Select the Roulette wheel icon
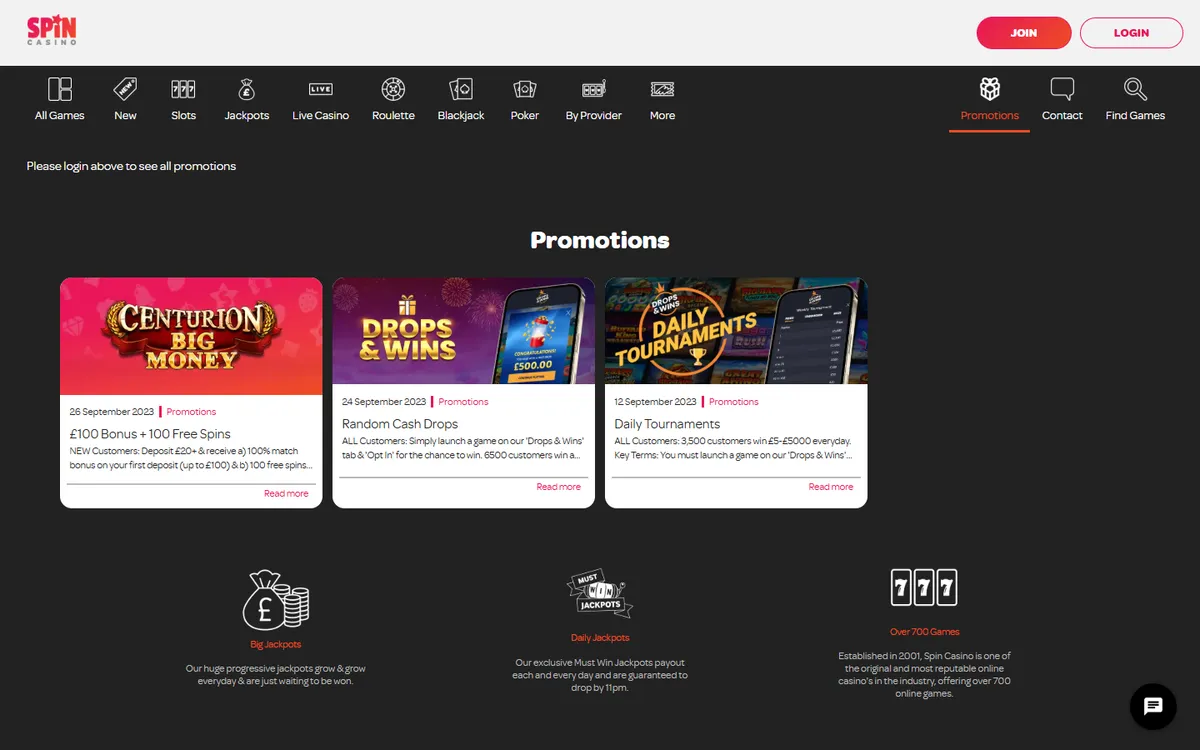This screenshot has width=1200, height=750. tap(394, 89)
